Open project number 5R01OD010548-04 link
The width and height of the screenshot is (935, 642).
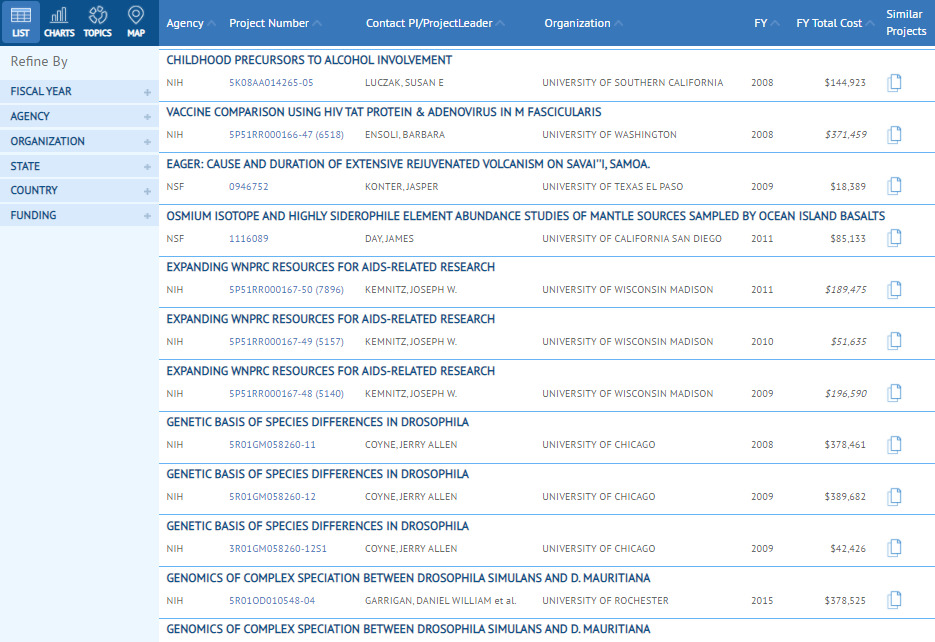pyautogui.click(x=272, y=600)
